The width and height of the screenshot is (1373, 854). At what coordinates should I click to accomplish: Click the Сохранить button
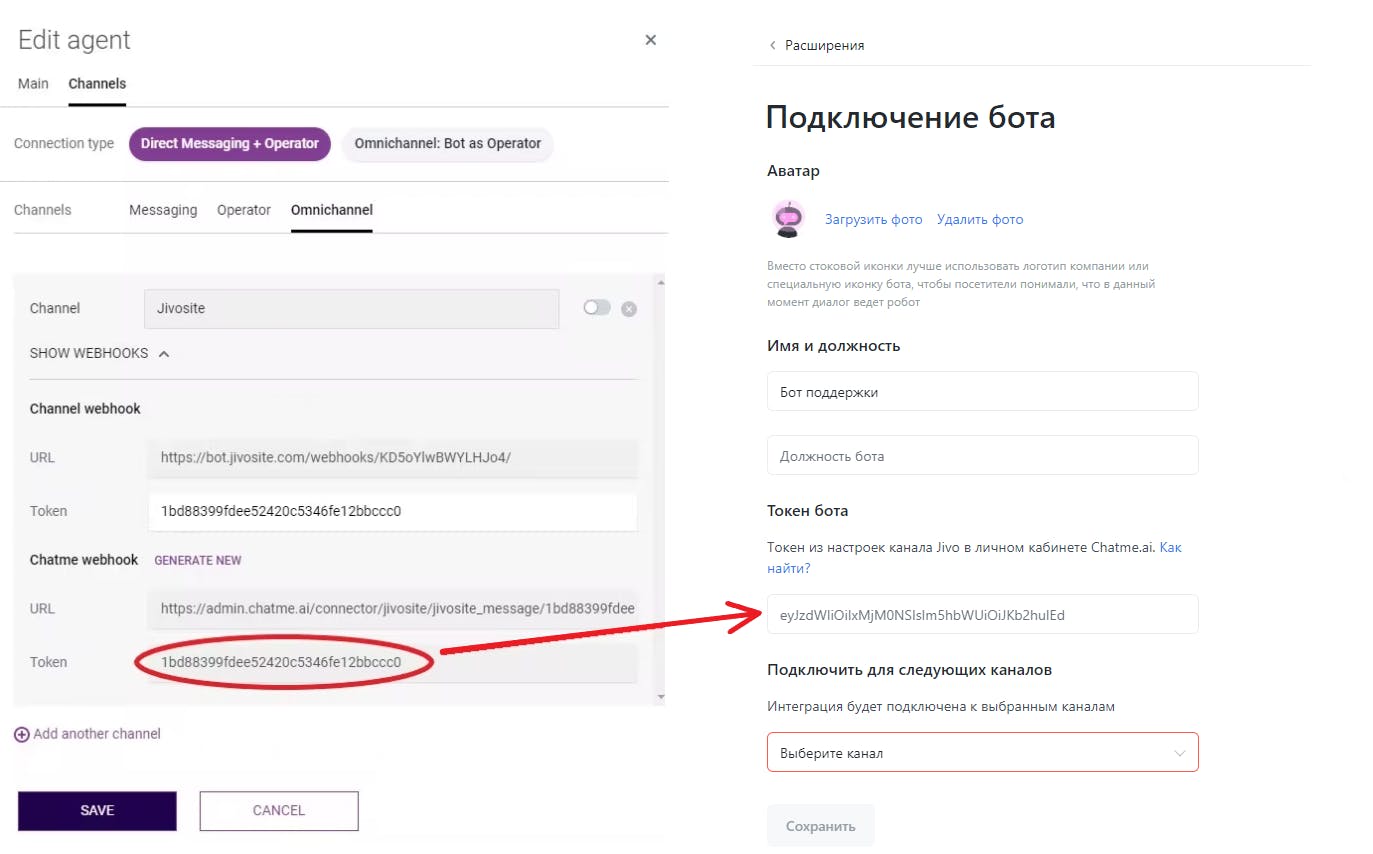(820, 825)
